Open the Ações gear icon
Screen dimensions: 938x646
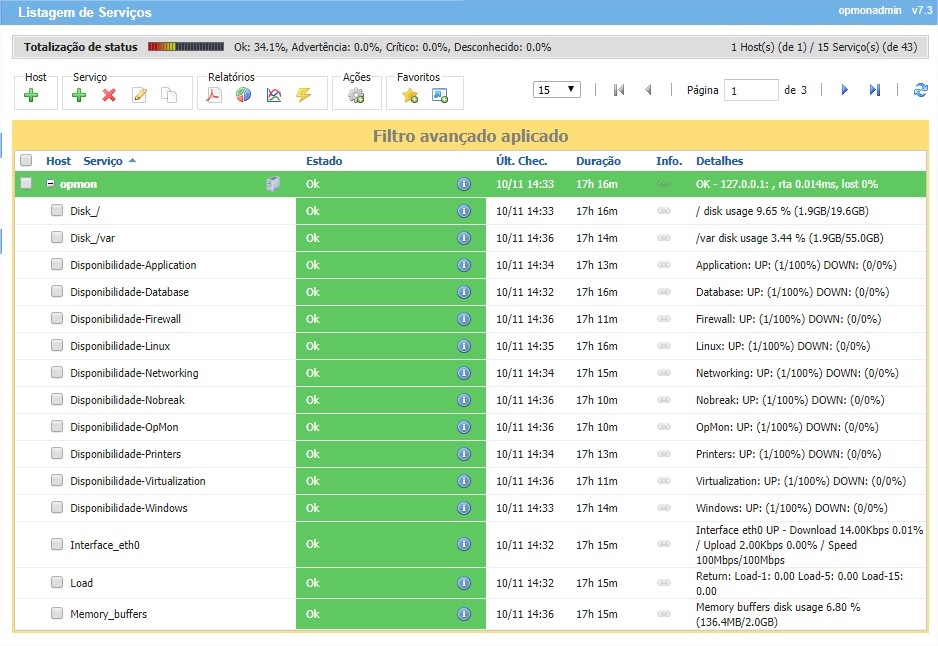[356, 95]
